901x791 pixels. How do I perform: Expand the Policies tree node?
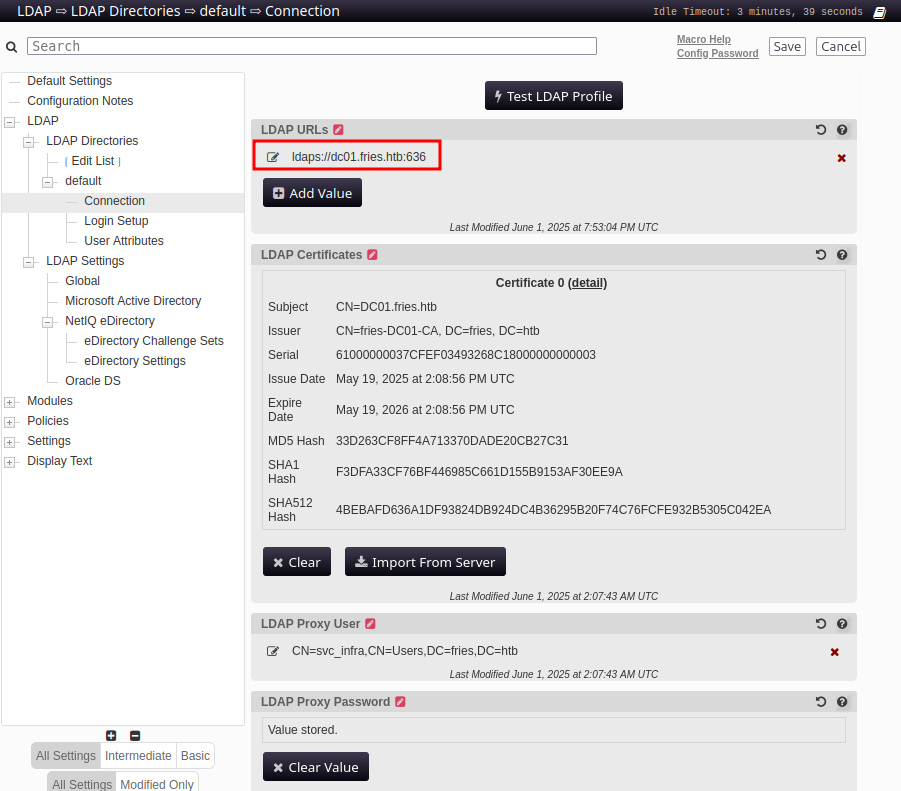coord(10,422)
